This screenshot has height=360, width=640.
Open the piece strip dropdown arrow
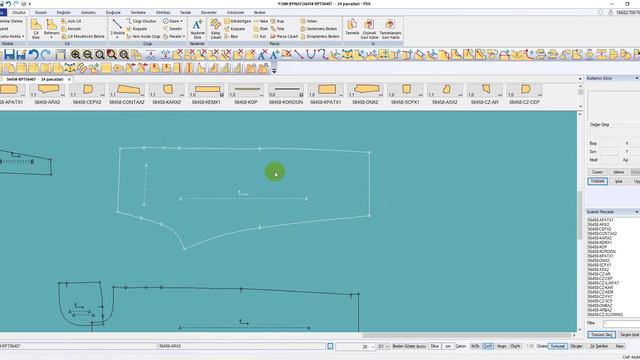click(x=580, y=79)
